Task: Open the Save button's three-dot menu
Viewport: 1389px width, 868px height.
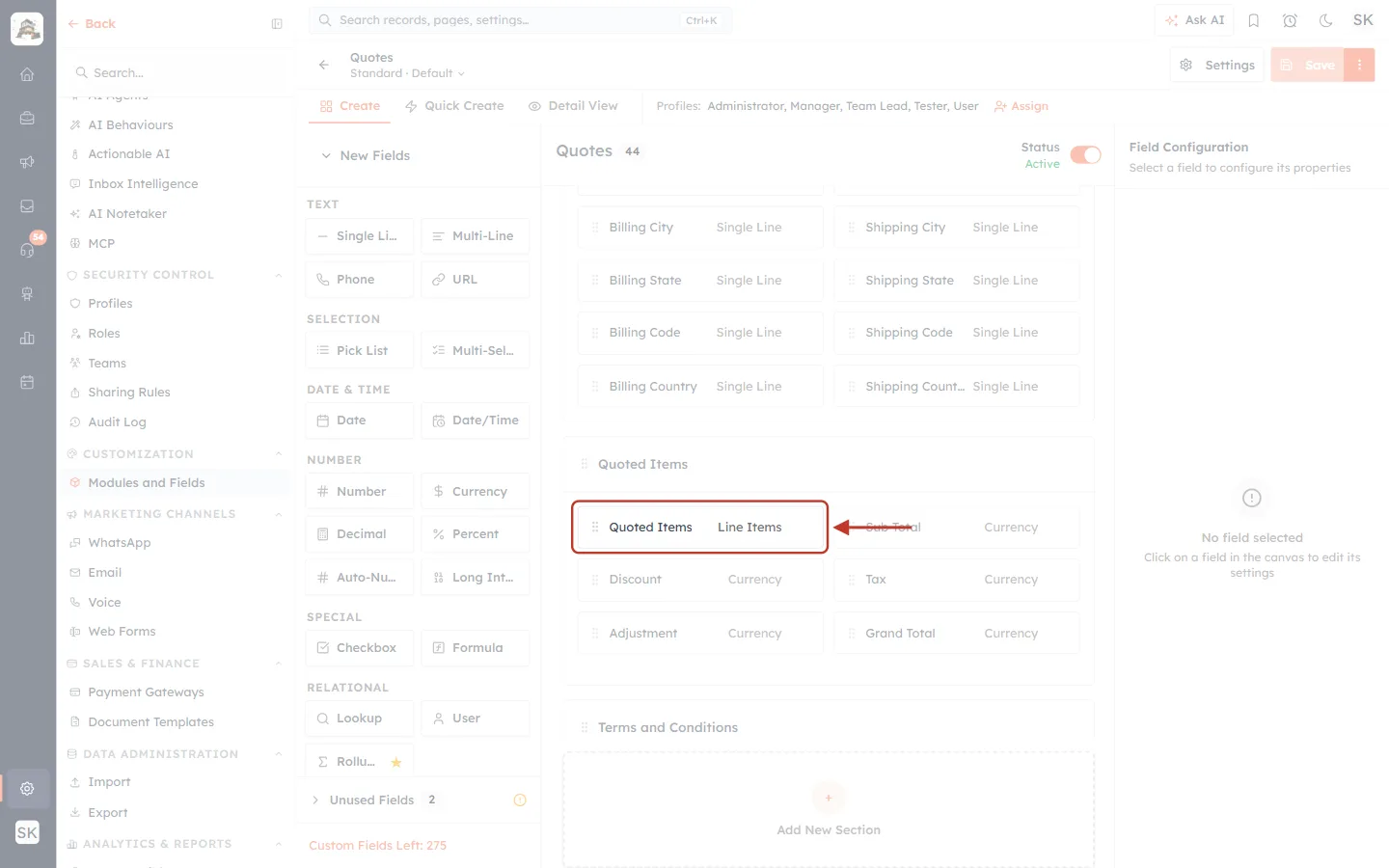Action: pos(1359,65)
